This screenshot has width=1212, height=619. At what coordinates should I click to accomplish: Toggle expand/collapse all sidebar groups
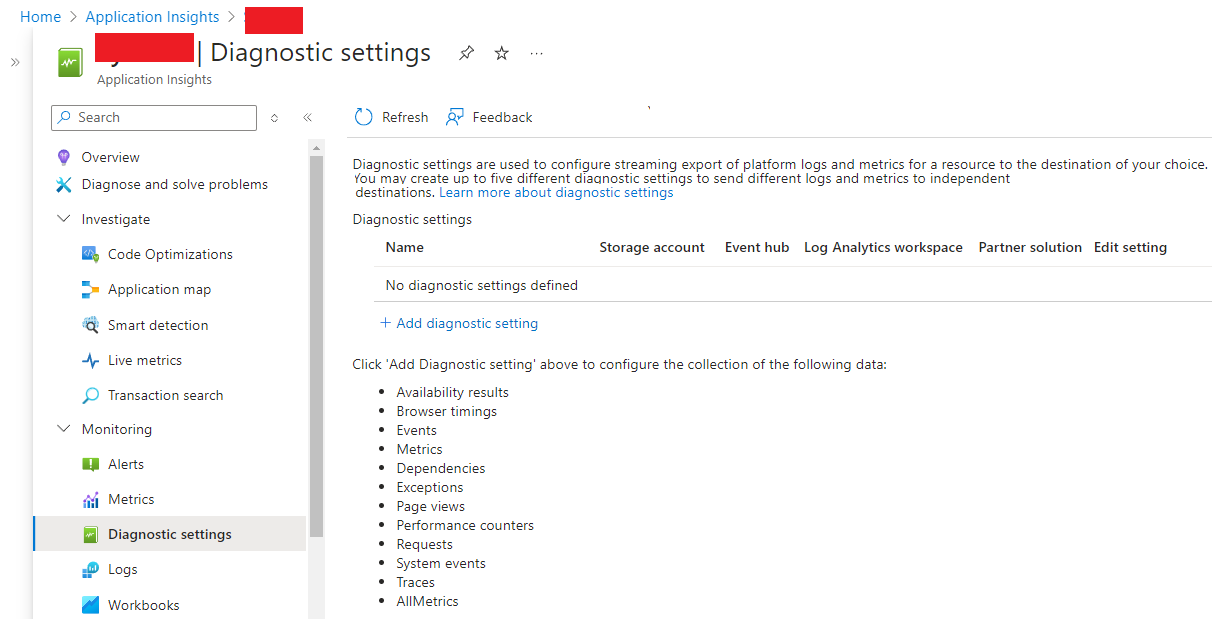pos(275,118)
